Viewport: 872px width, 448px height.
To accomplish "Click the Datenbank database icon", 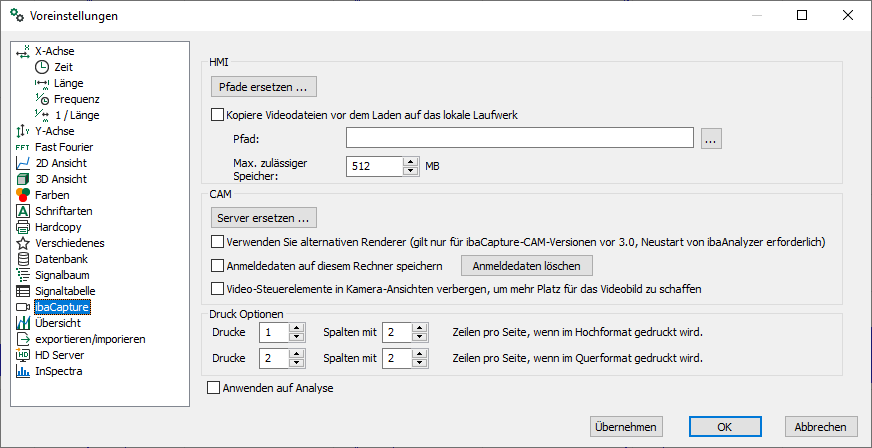I will click(24, 259).
